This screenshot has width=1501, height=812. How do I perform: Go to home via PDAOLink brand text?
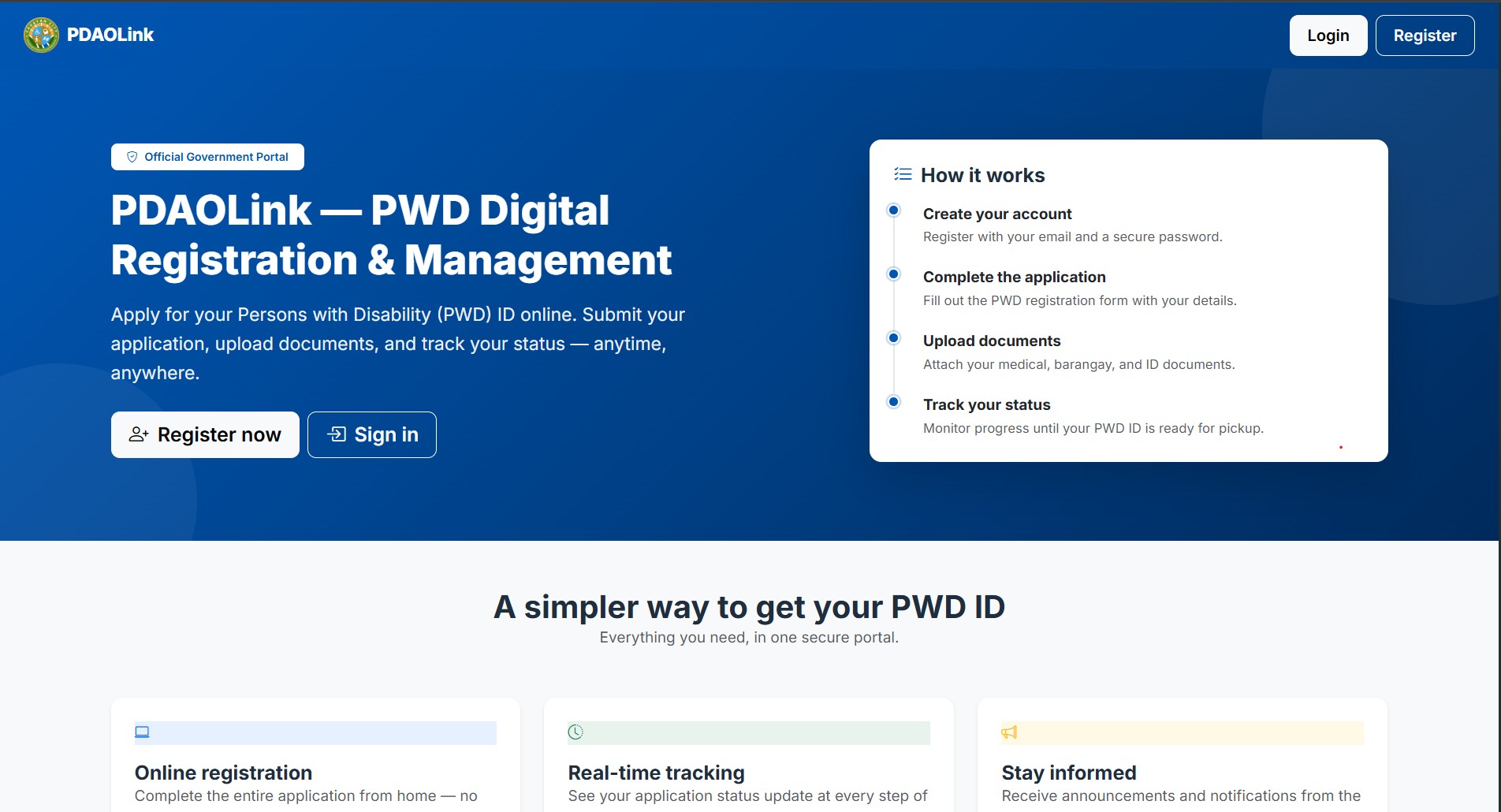[x=110, y=35]
